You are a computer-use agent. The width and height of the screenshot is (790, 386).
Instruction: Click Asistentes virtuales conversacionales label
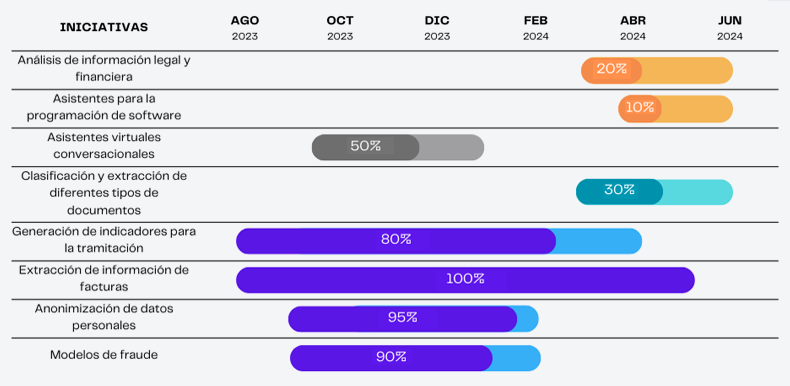[104, 145]
